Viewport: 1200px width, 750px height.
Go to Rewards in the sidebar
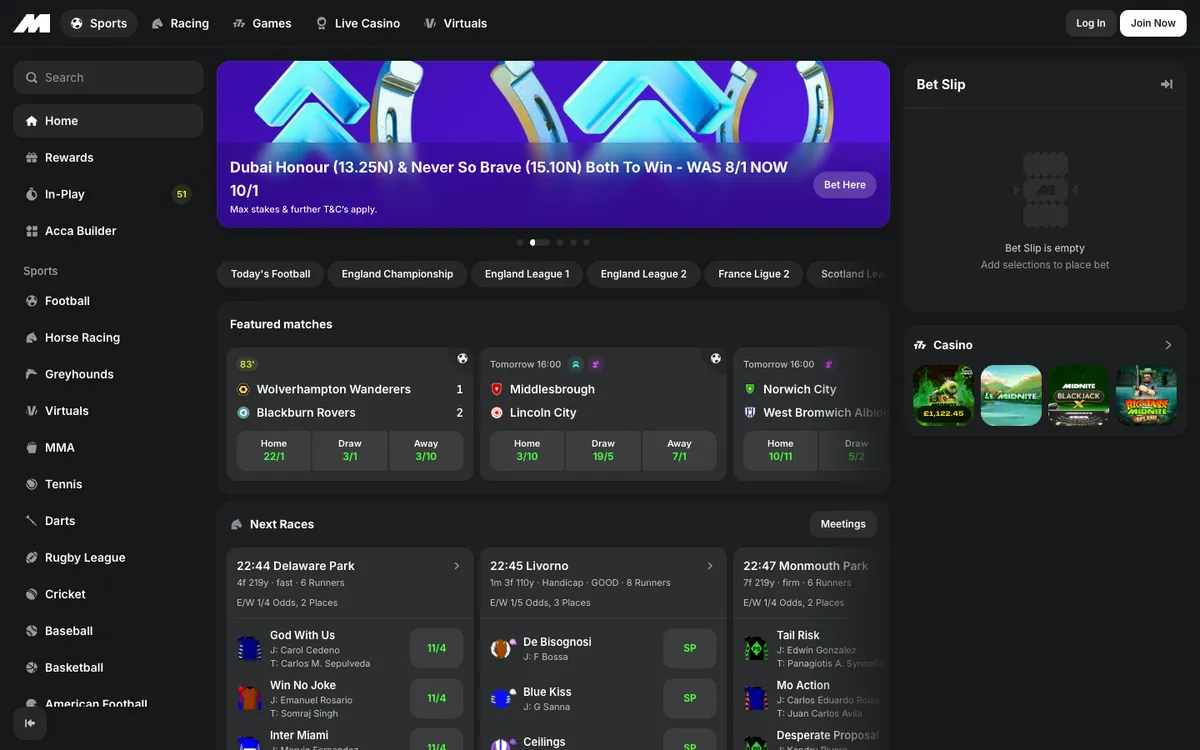click(x=108, y=158)
